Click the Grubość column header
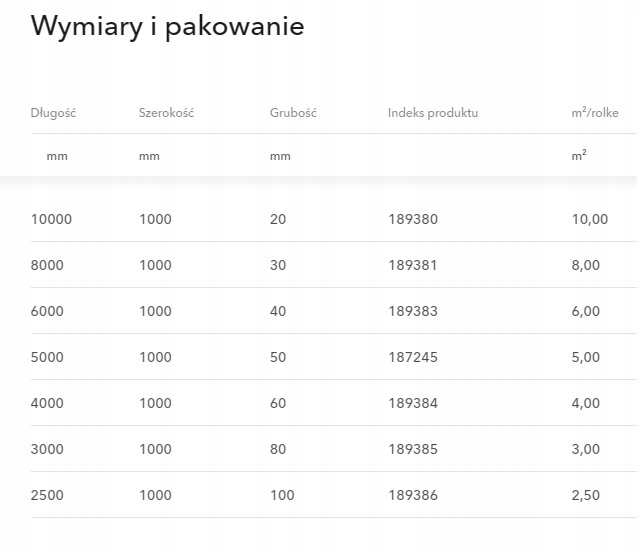 point(293,113)
